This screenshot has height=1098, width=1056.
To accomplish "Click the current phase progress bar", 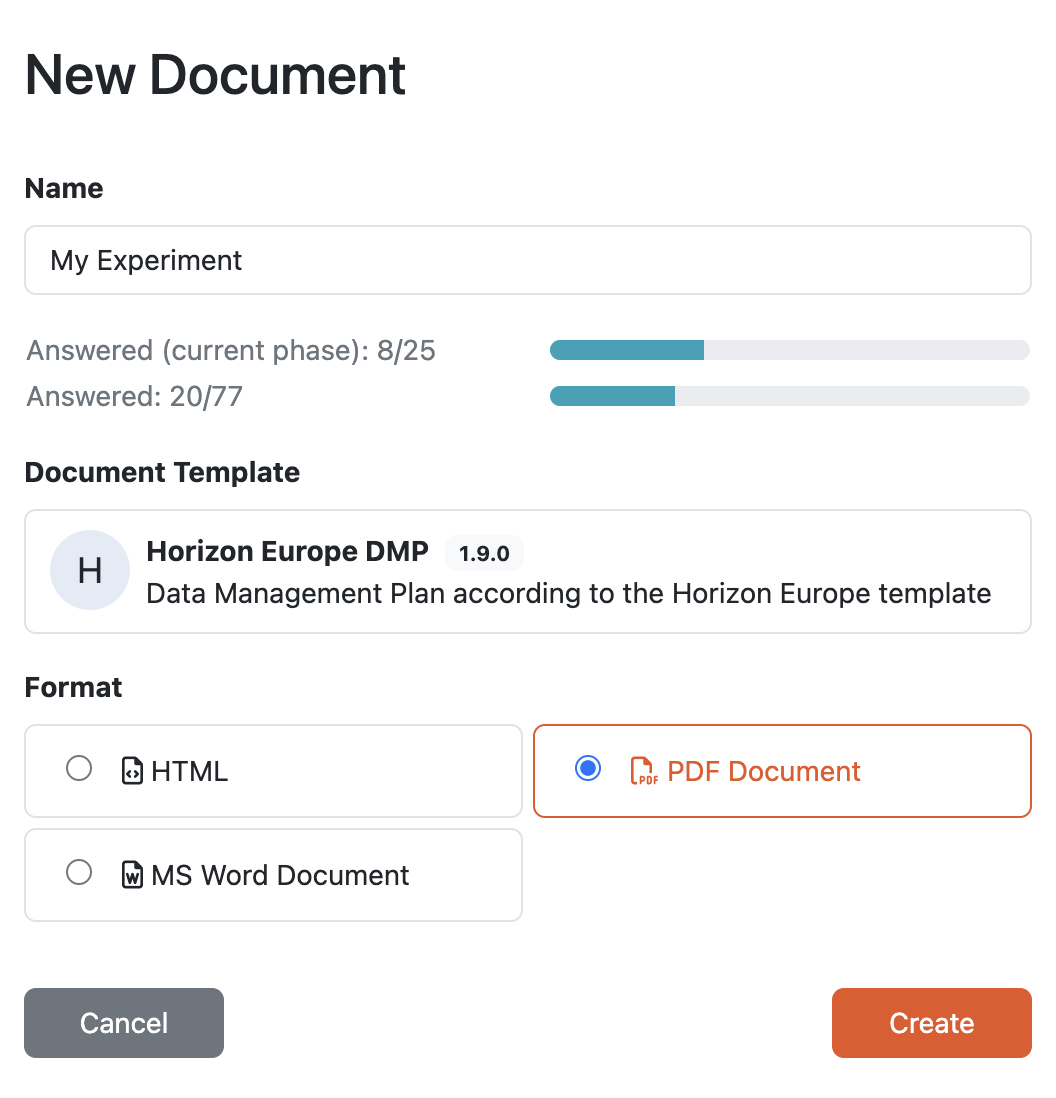I will pos(790,350).
